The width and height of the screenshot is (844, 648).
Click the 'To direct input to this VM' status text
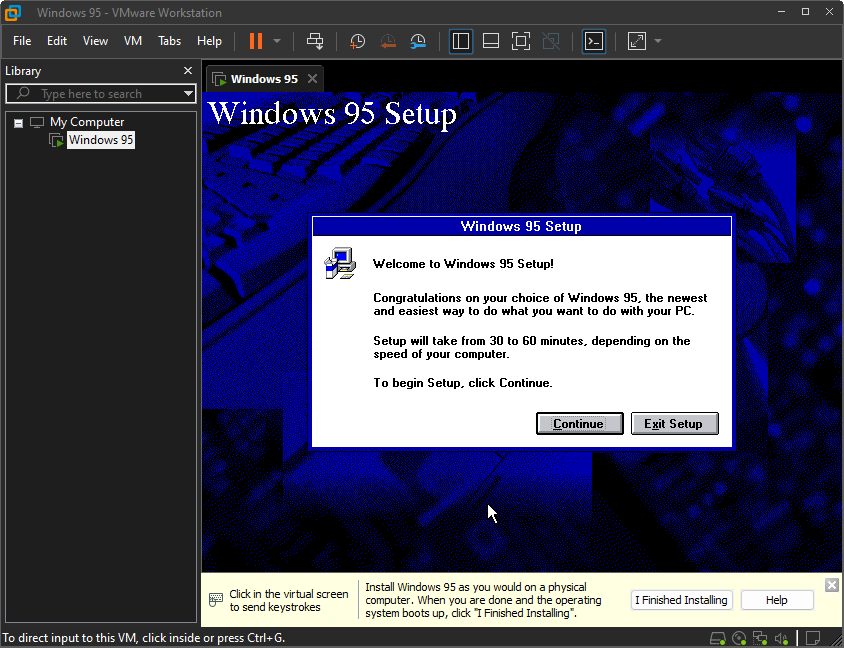click(144, 638)
